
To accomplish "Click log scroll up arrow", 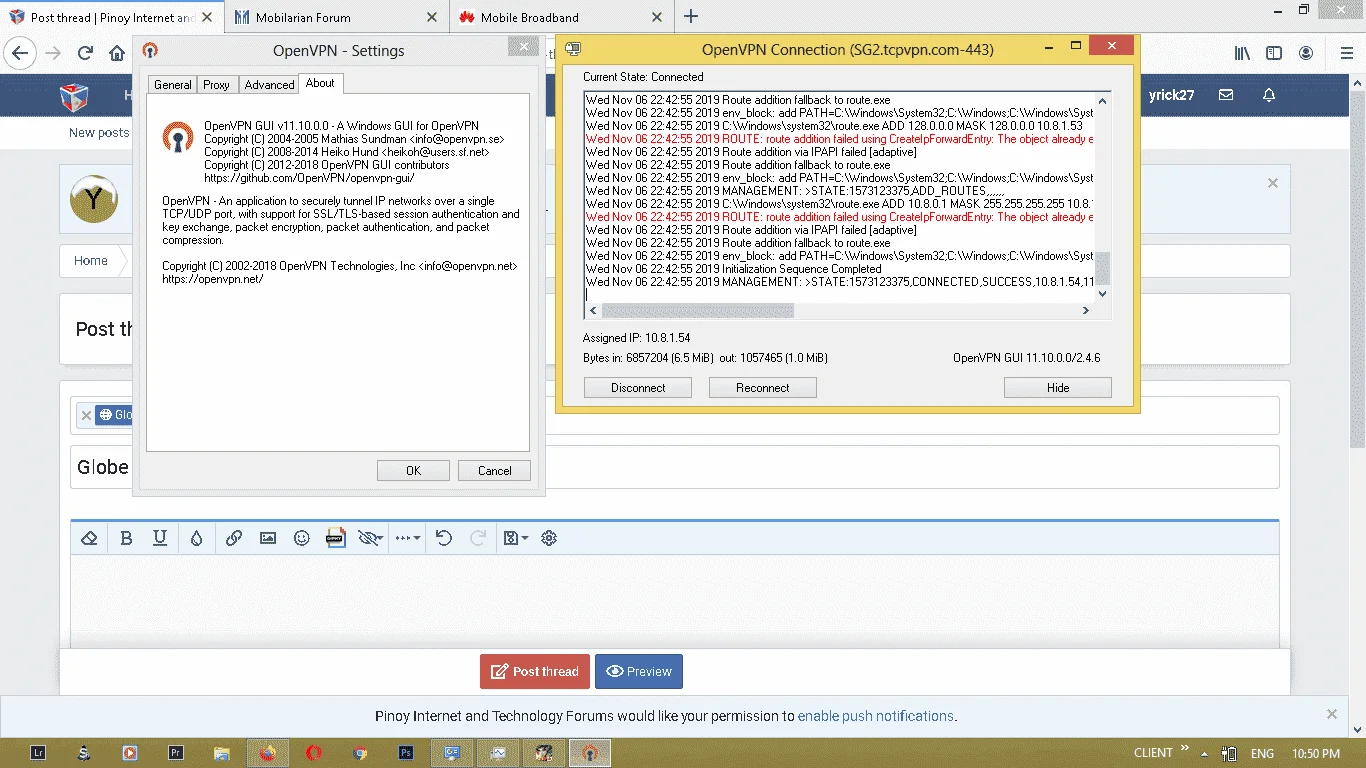I will (1103, 100).
